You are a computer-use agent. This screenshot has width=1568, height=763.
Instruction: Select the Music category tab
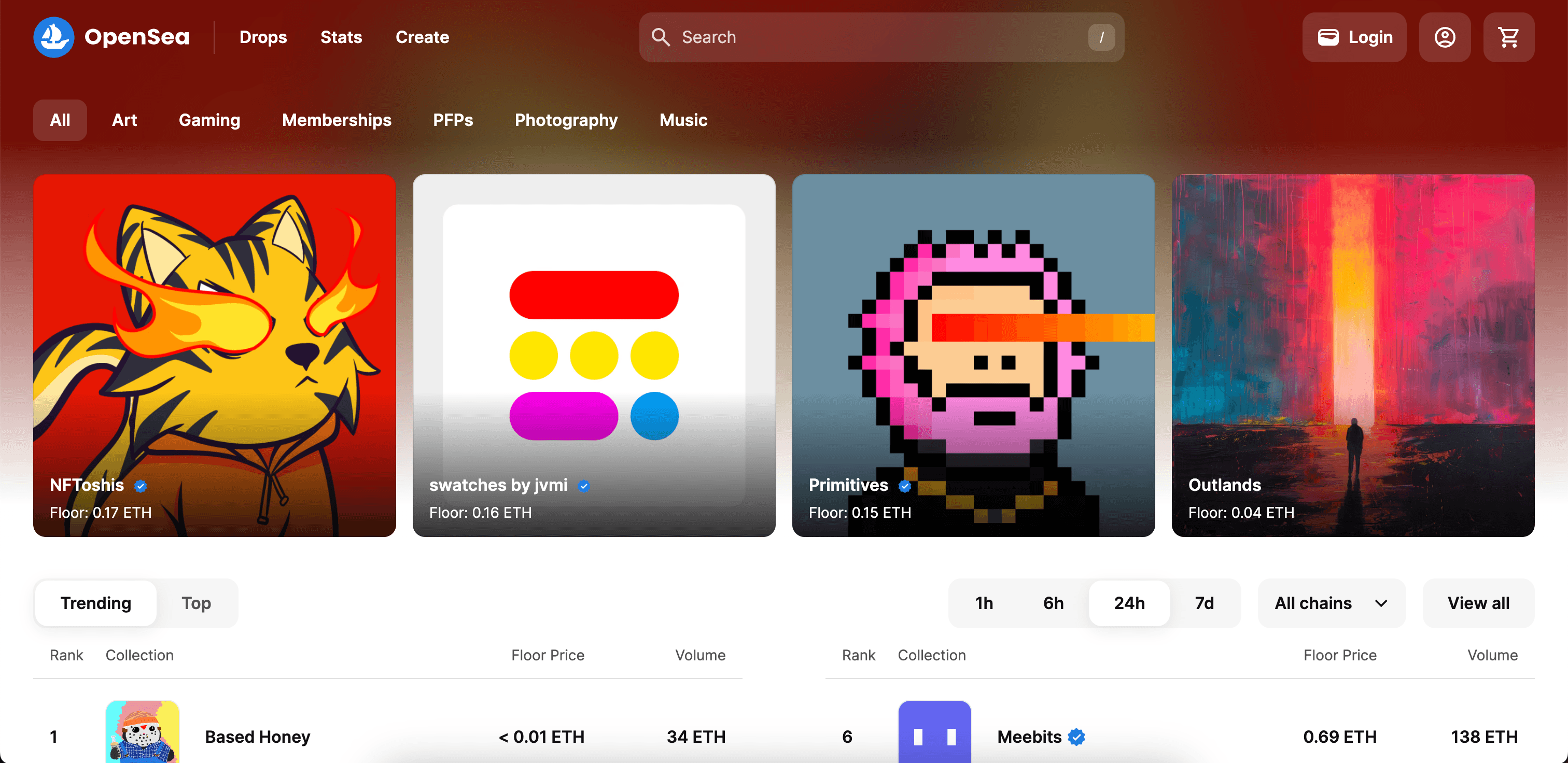[x=683, y=120]
